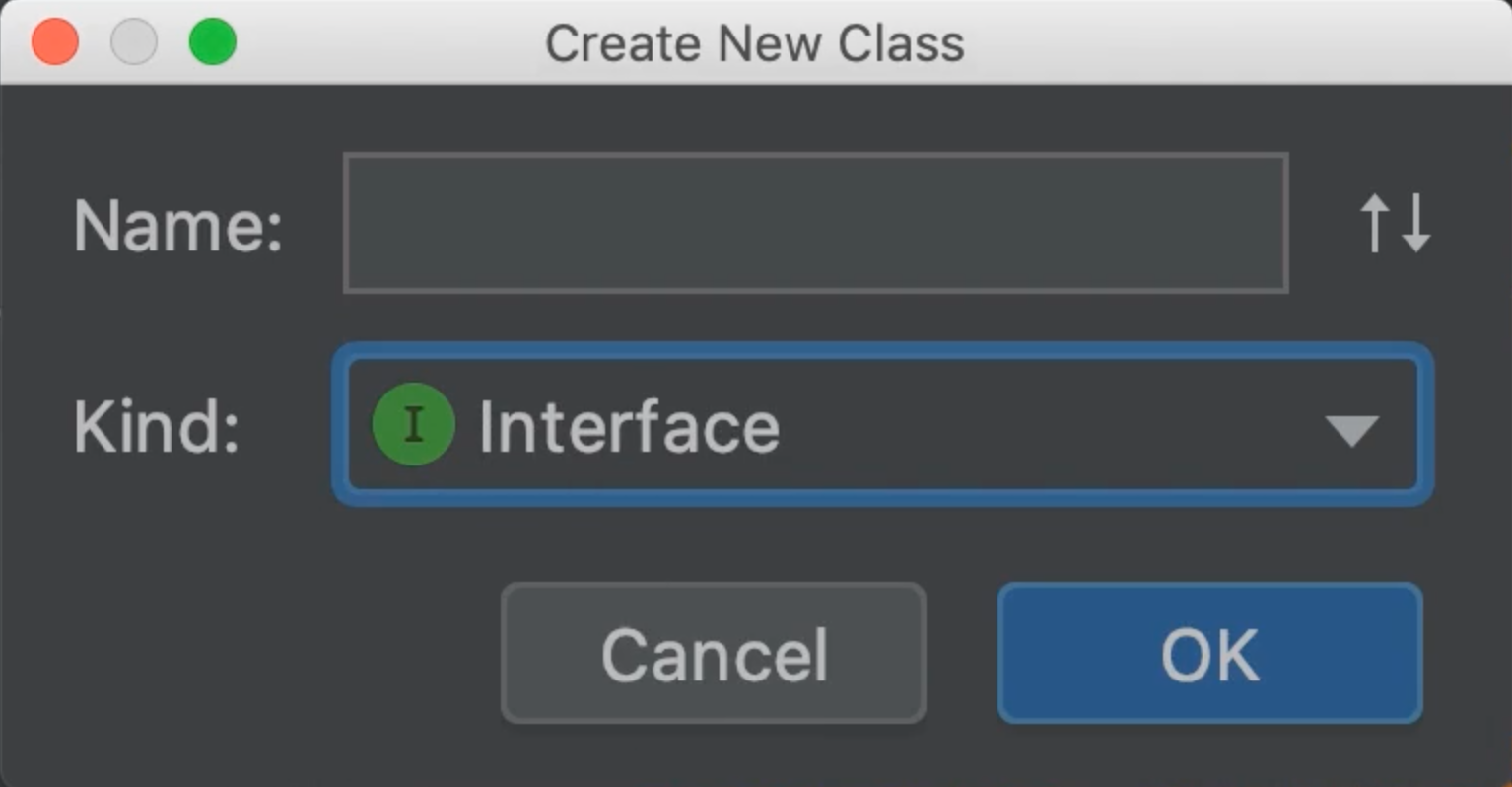Click the up arrow beside Name field
Viewport: 1512px width, 787px height.
[x=1375, y=223]
